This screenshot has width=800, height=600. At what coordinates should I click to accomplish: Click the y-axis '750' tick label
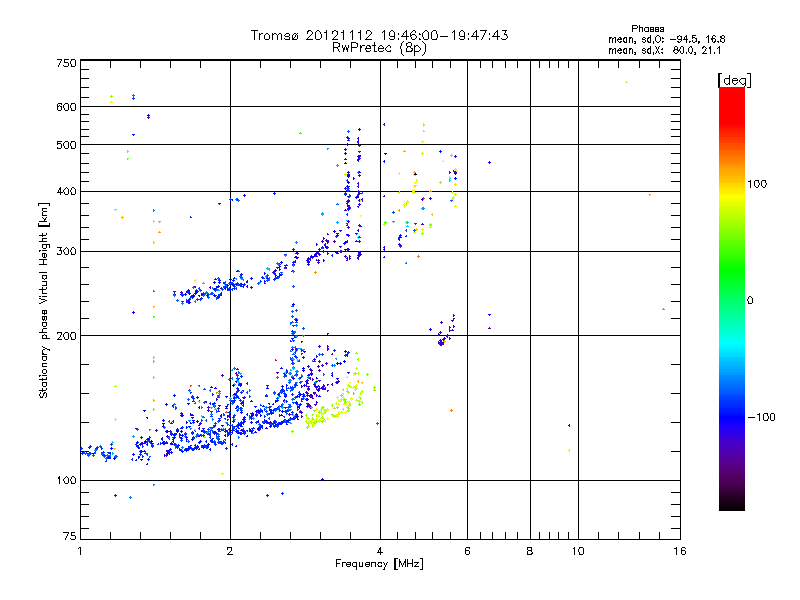coord(66,63)
